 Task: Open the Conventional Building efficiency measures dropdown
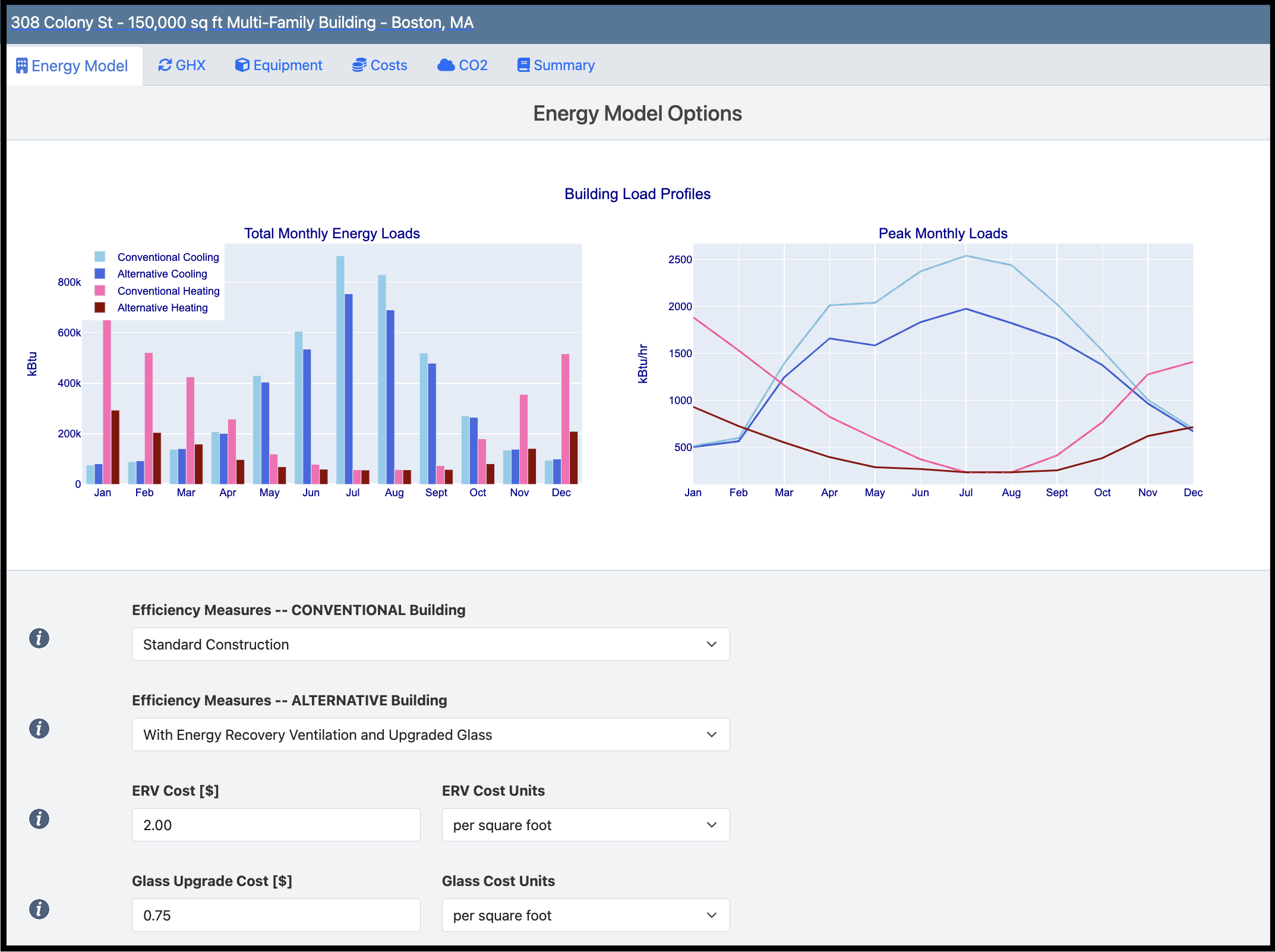tap(430, 644)
